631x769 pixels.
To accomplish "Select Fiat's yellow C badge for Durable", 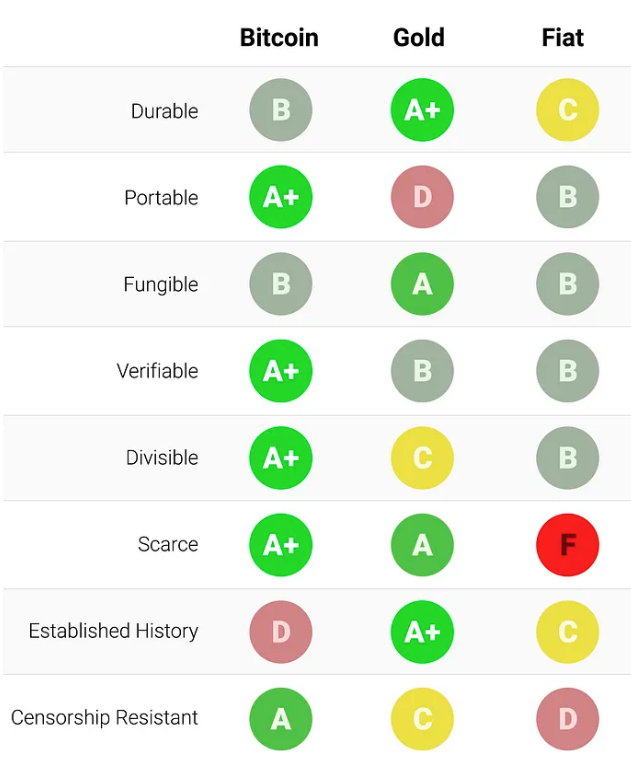I will click(x=567, y=110).
